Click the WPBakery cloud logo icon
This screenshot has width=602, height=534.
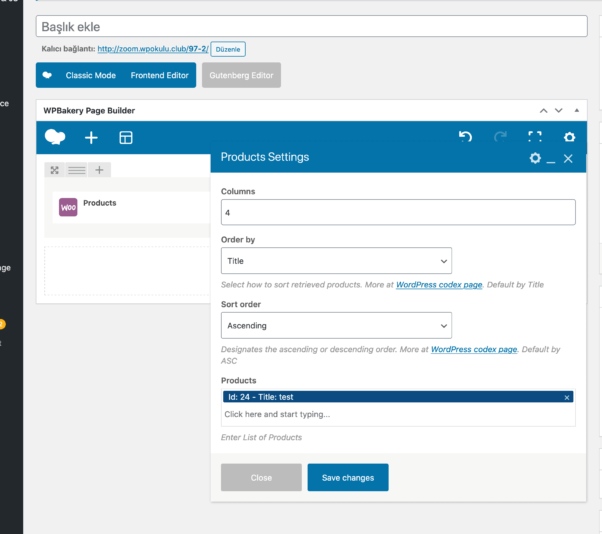pos(55,137)
